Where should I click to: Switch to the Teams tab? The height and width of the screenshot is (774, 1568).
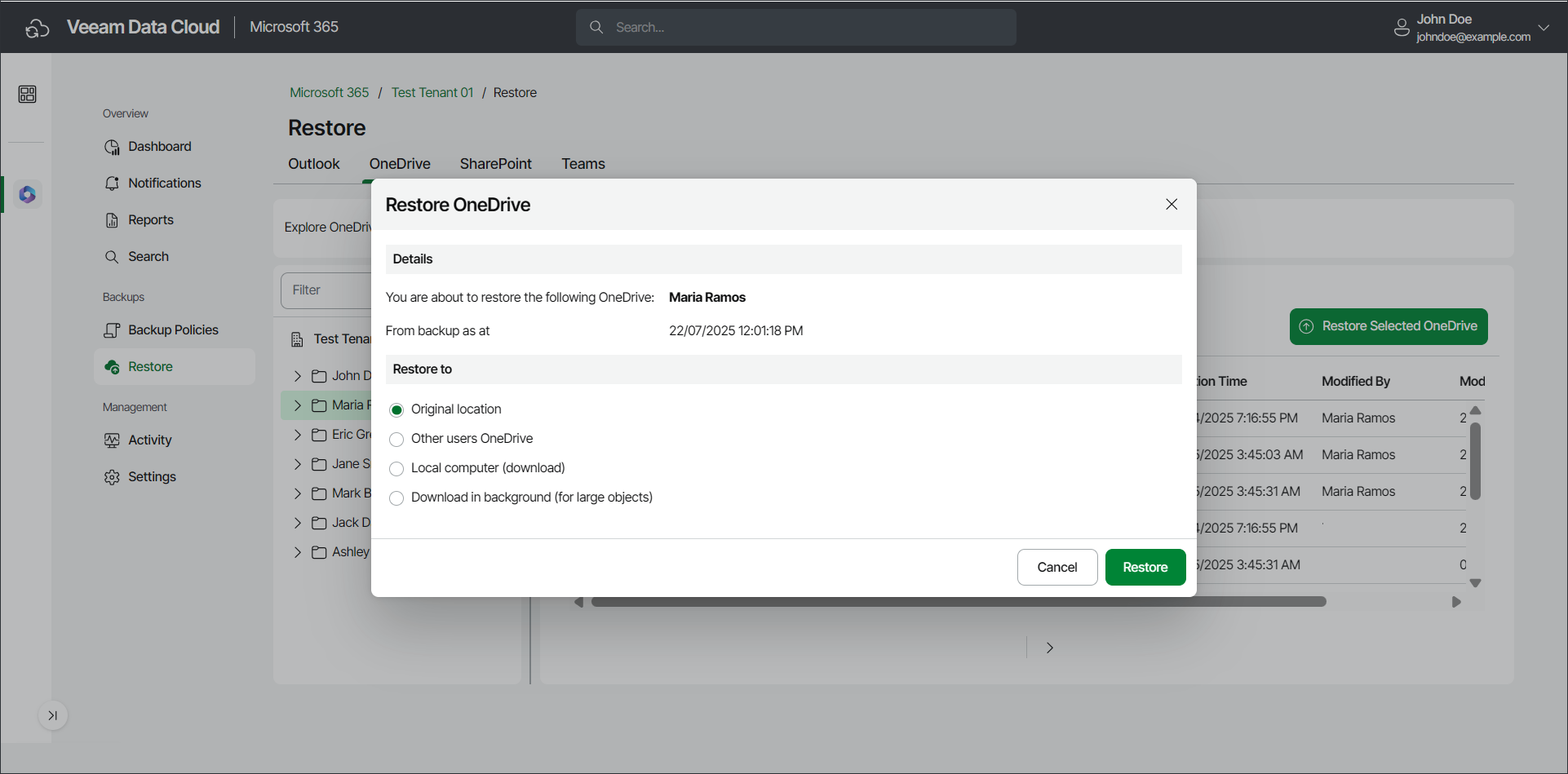pos(583,164)
